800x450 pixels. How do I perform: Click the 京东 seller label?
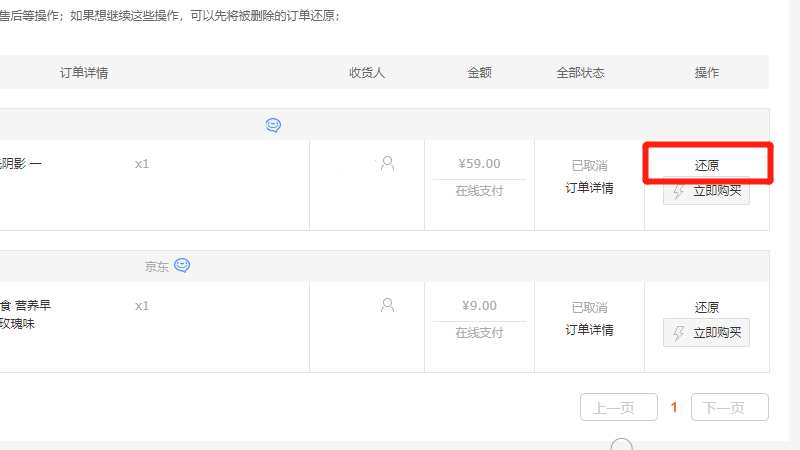coord(156,266)
